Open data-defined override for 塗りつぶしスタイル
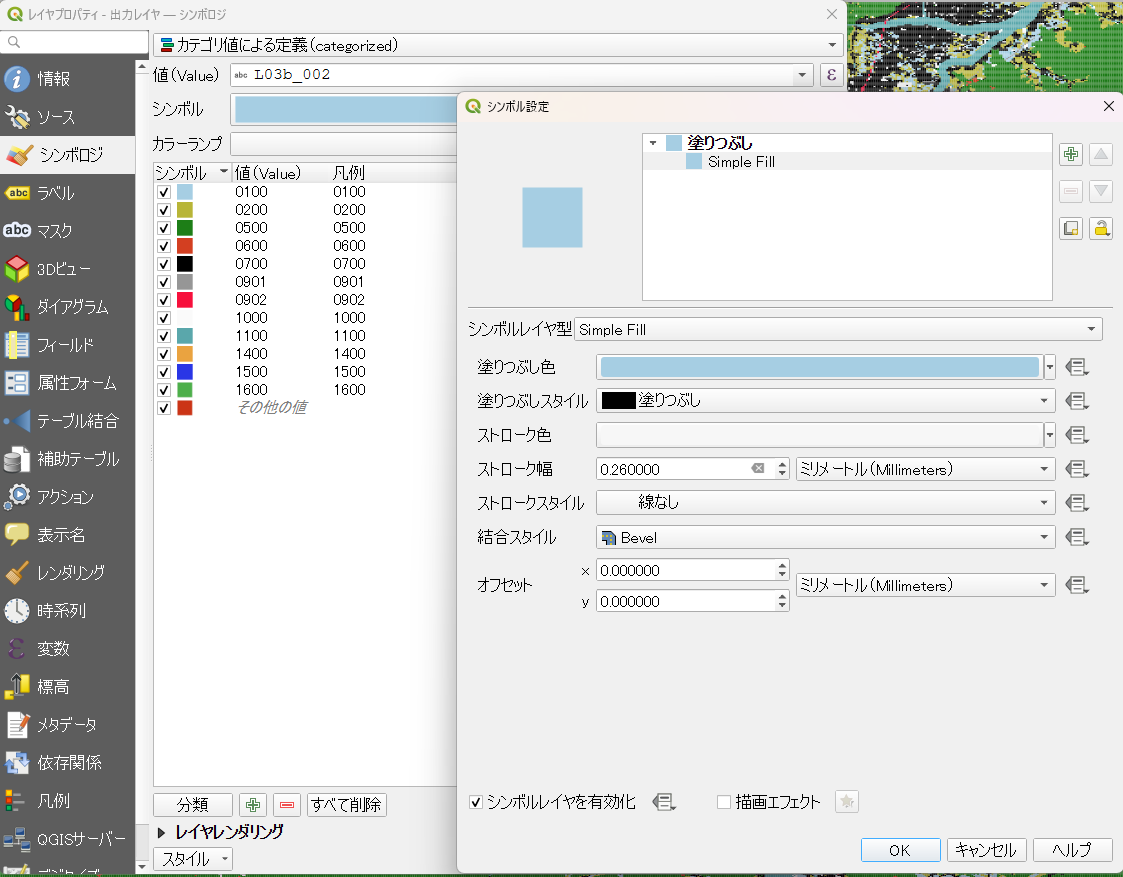Viewport: 1123px width, 877px height. coord(1076,401)
